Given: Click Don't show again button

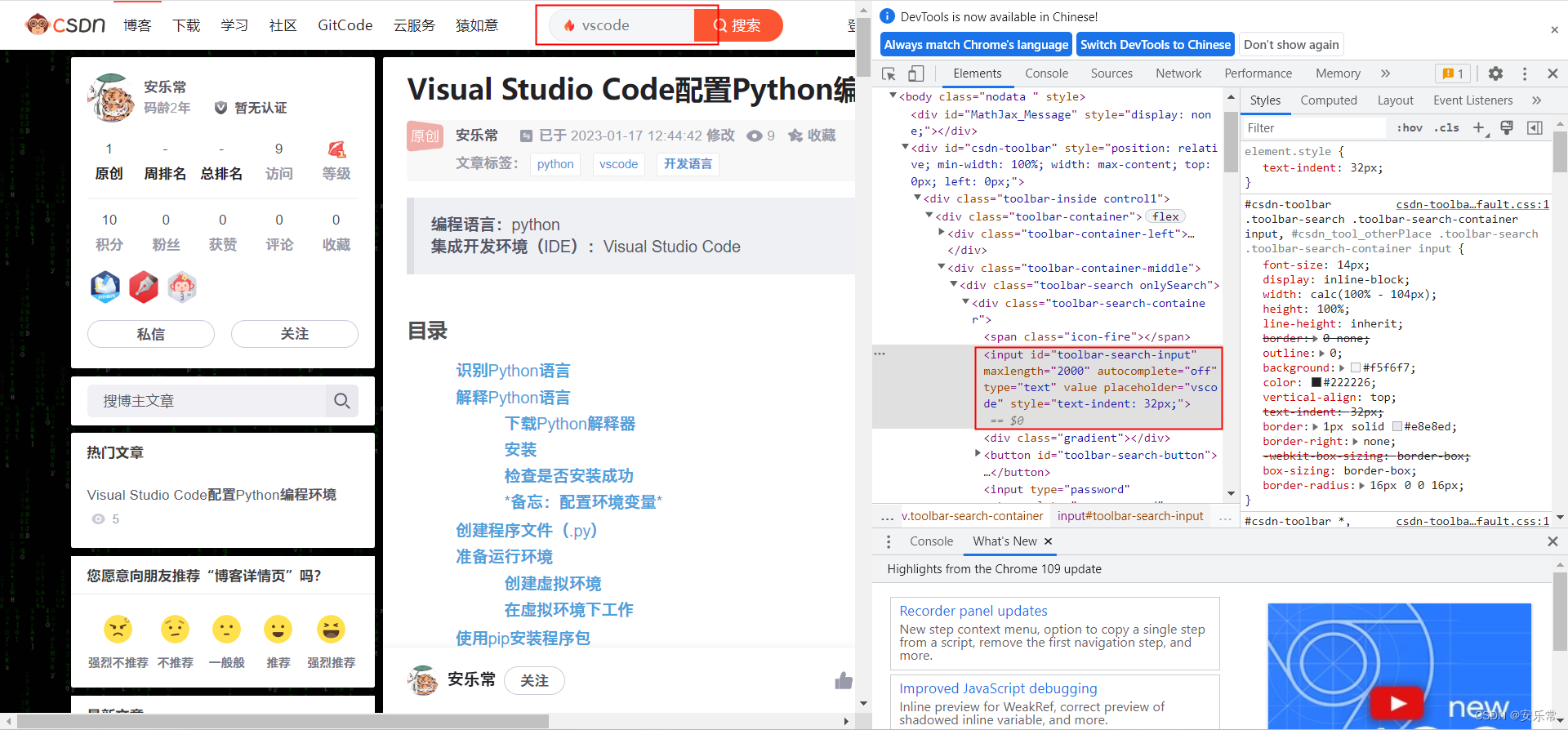Looking at the screenshot, I should tap(1291, 45).
